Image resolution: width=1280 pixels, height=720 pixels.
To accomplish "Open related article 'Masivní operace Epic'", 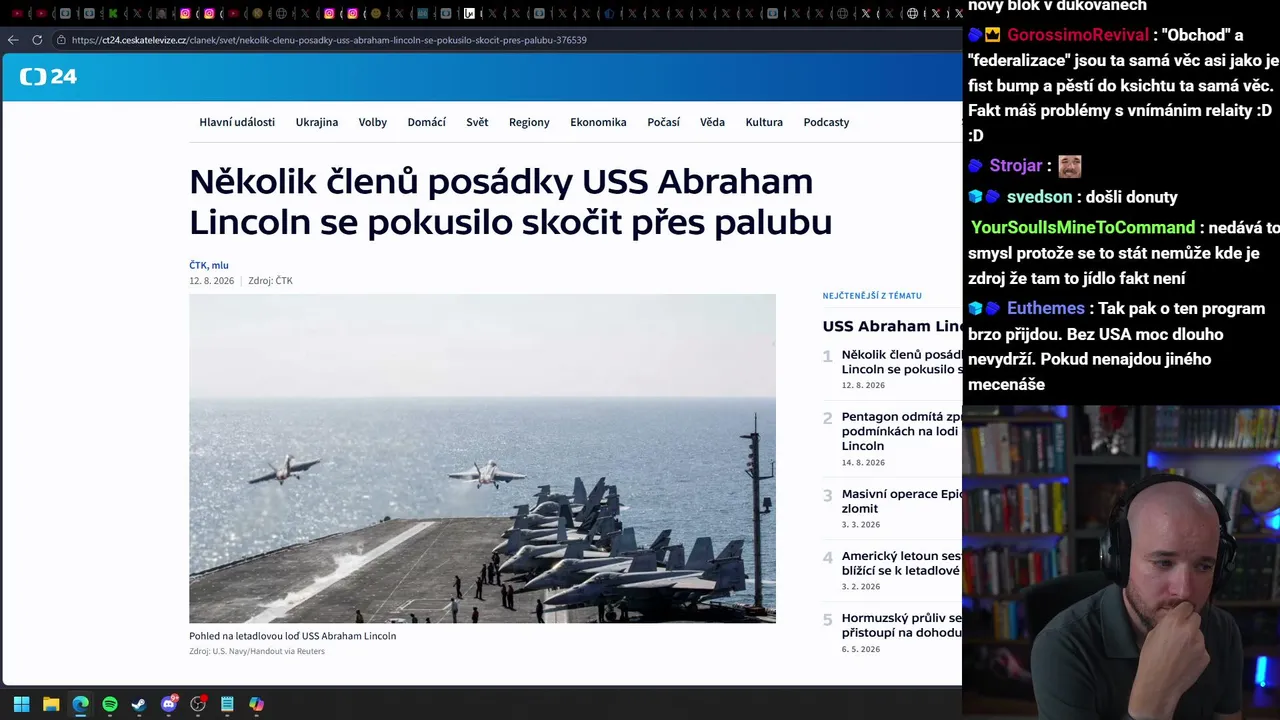I will (x=901, y=501).
